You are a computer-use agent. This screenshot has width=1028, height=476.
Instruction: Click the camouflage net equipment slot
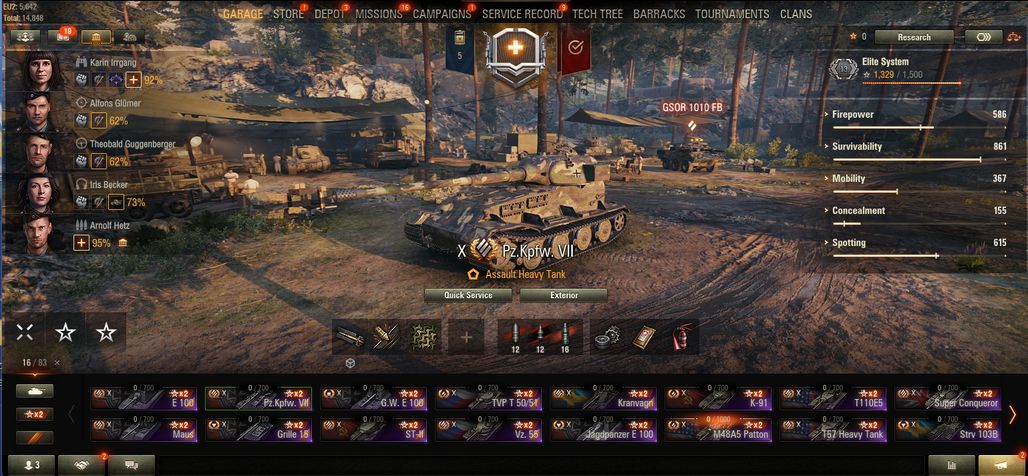pos(423,337)
